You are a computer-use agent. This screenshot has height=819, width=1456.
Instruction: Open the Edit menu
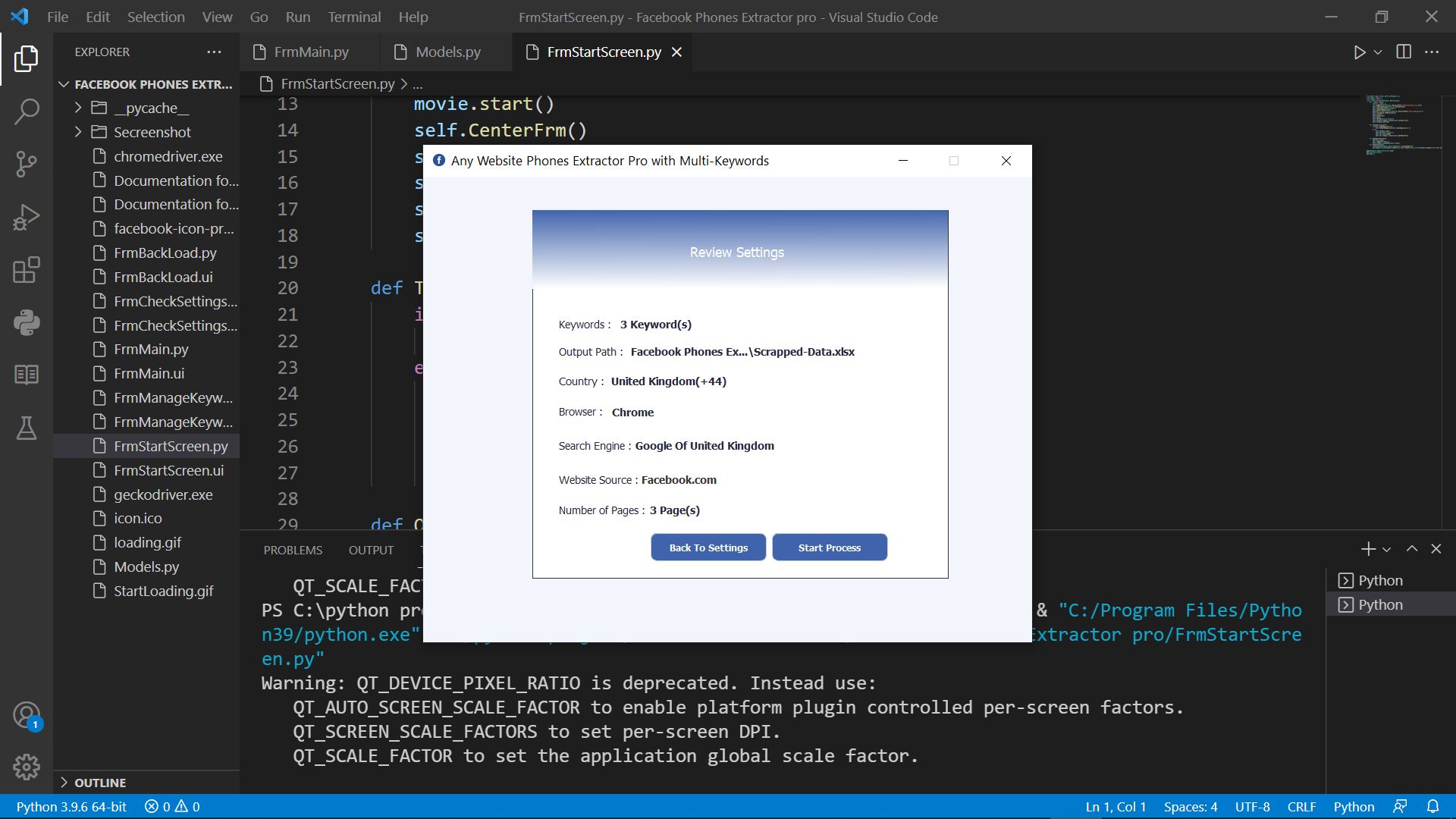coord(98,17)
